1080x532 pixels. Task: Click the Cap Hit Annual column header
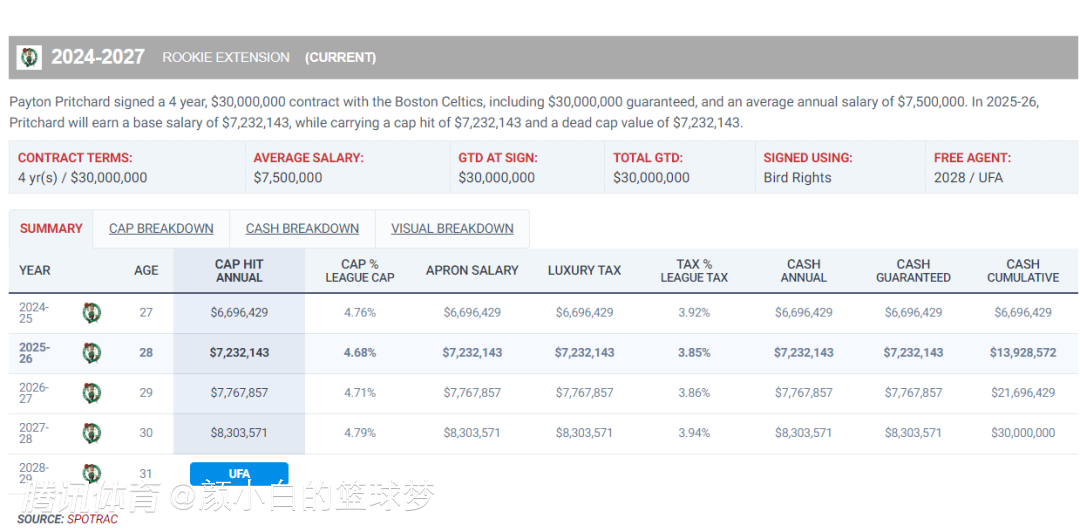pos(239,271)
